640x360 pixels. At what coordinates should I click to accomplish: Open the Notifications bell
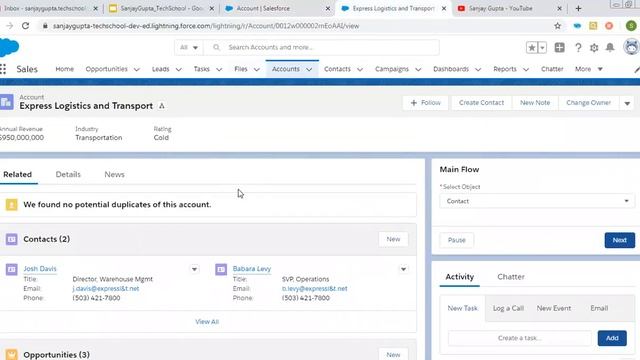pos(610,47)
